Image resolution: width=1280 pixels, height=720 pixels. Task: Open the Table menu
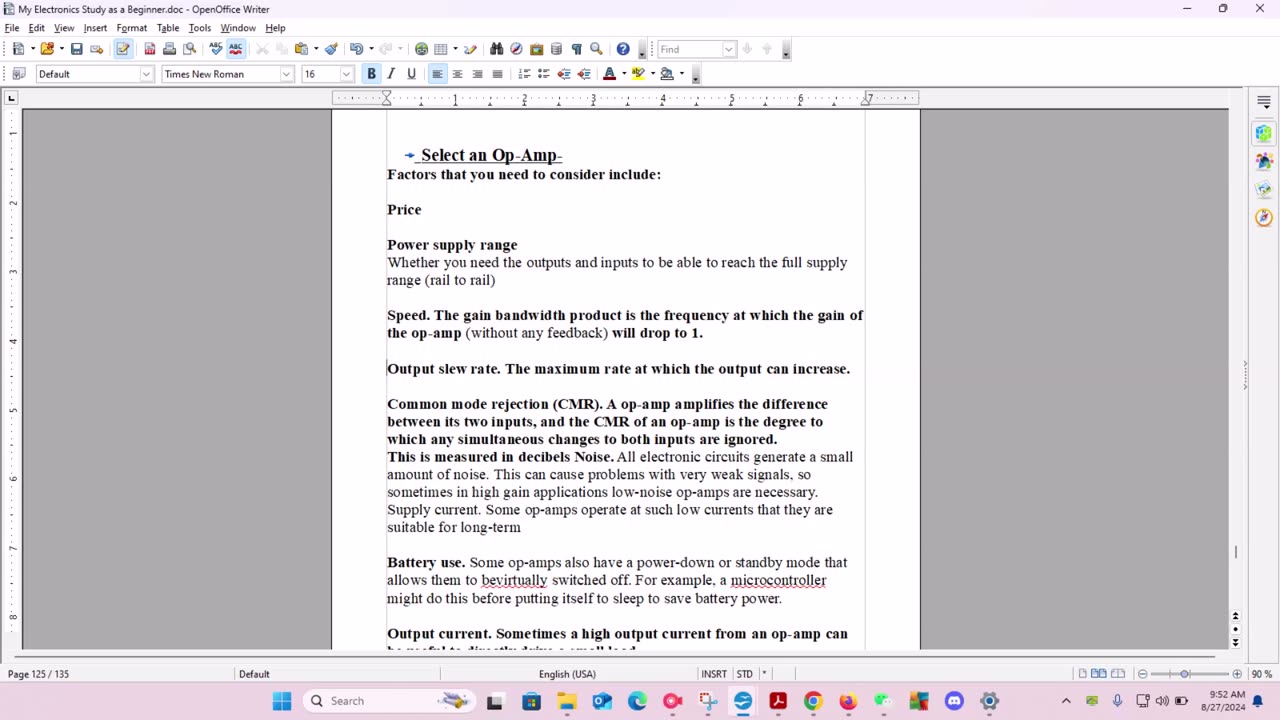coord(168,28)
